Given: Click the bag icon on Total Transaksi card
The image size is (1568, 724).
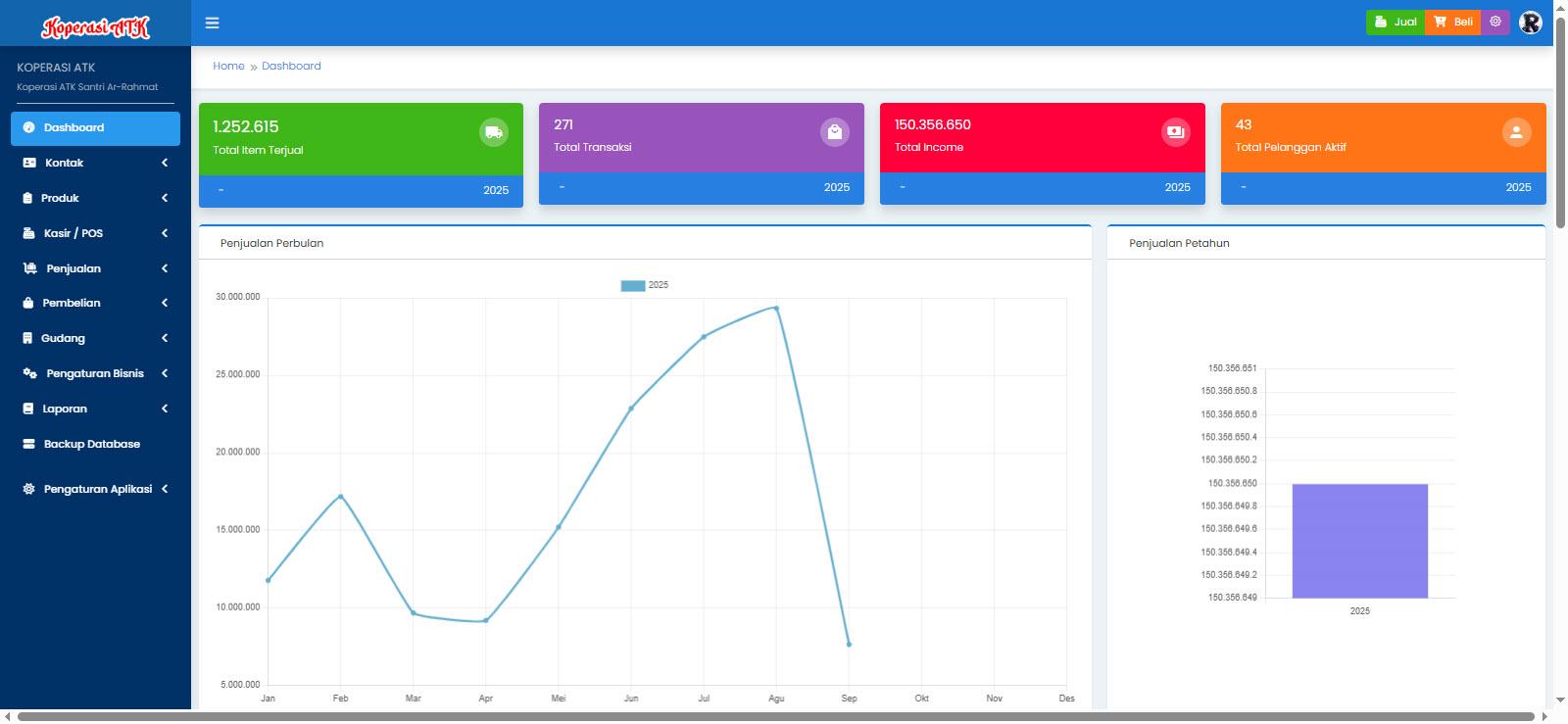Looking at the screenshot, I should pos(834,131).
